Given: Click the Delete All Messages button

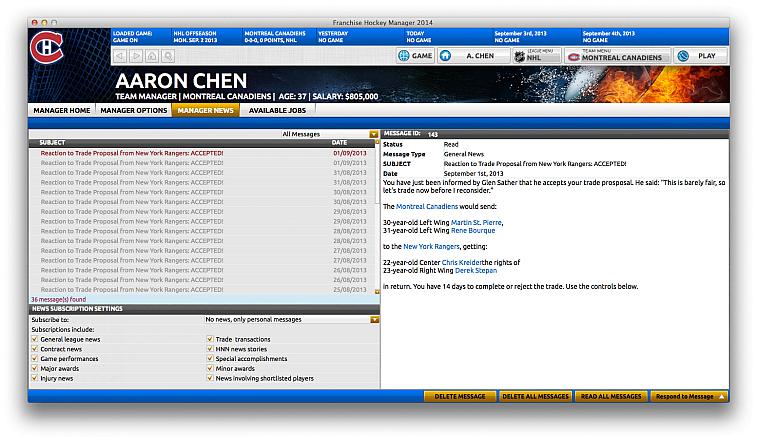Looking at the screenshot, I should point(535,397).
